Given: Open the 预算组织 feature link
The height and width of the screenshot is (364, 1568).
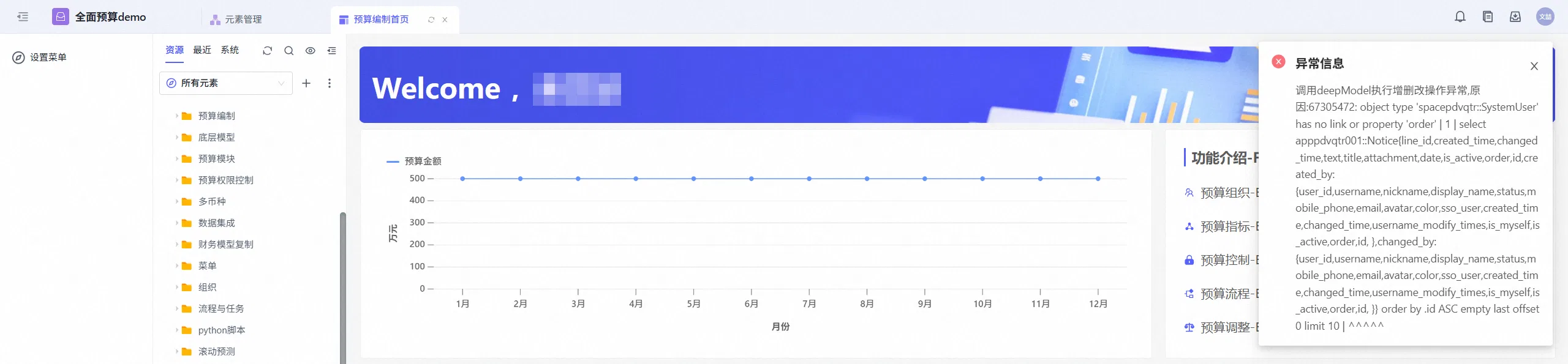Looking at the screenshot, I should point(1229,193).
